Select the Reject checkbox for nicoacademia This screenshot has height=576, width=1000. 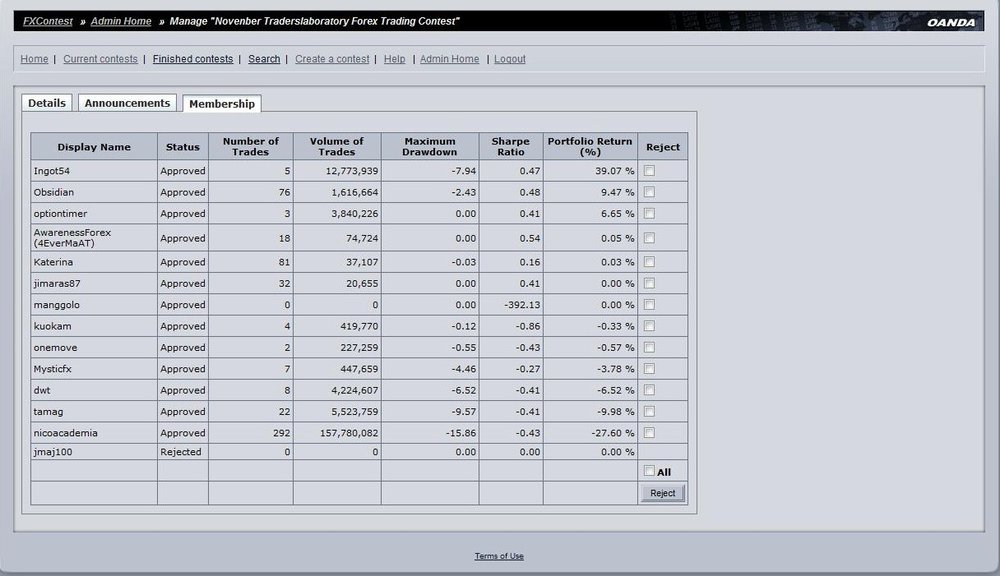tap(649, 433)
